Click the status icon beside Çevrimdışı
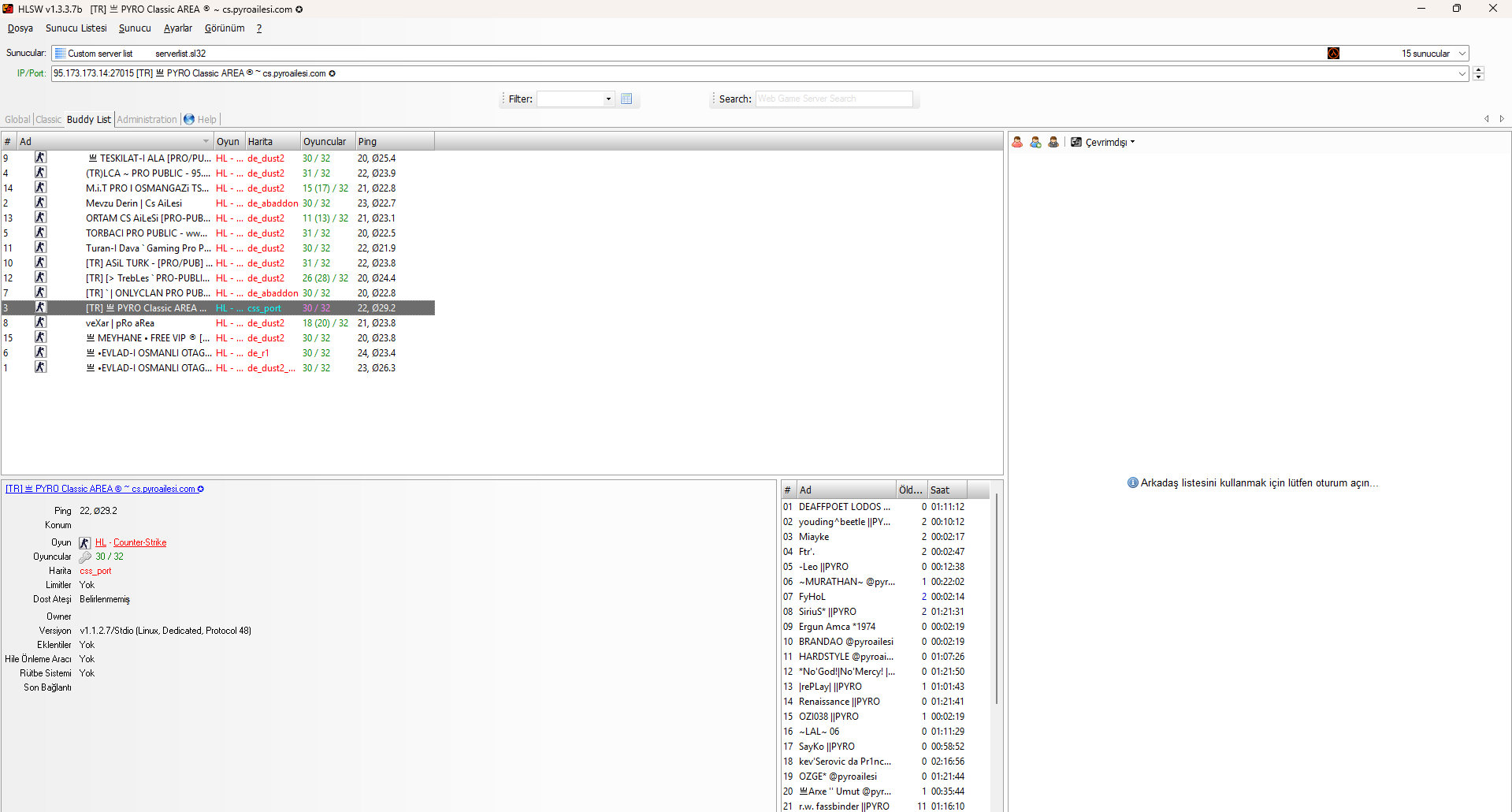 (1076, 142)
